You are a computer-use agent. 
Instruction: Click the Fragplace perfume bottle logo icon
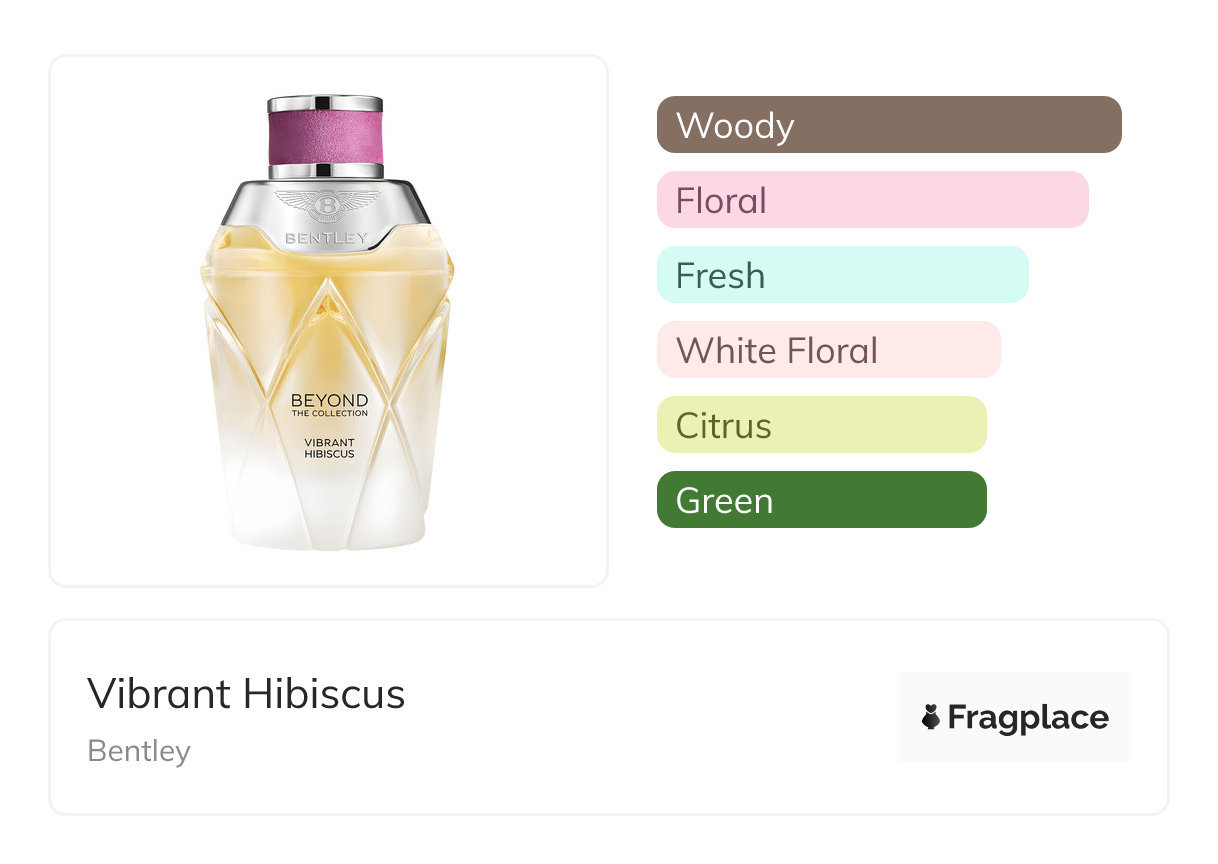tap(931, 717)
